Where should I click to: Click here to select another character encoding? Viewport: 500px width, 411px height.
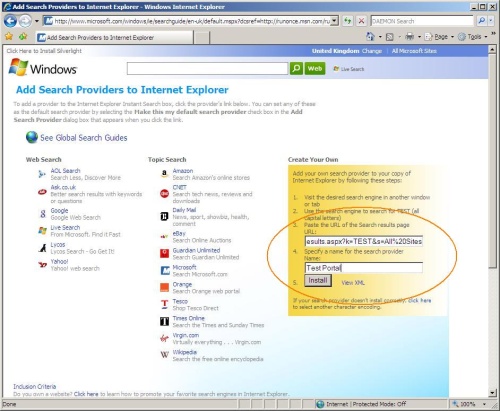420,300
